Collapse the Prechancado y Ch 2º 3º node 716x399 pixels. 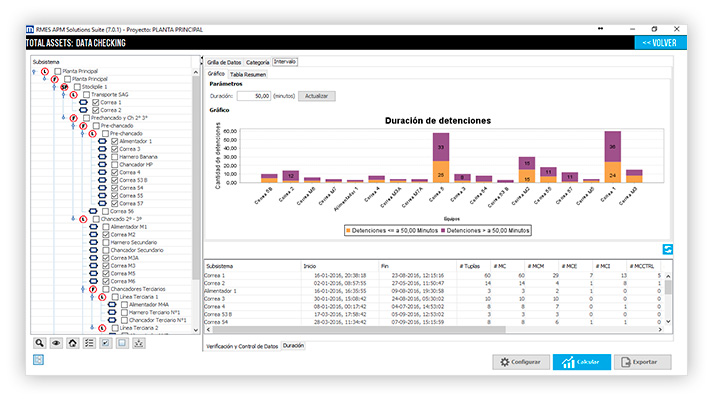click(63, 118)
